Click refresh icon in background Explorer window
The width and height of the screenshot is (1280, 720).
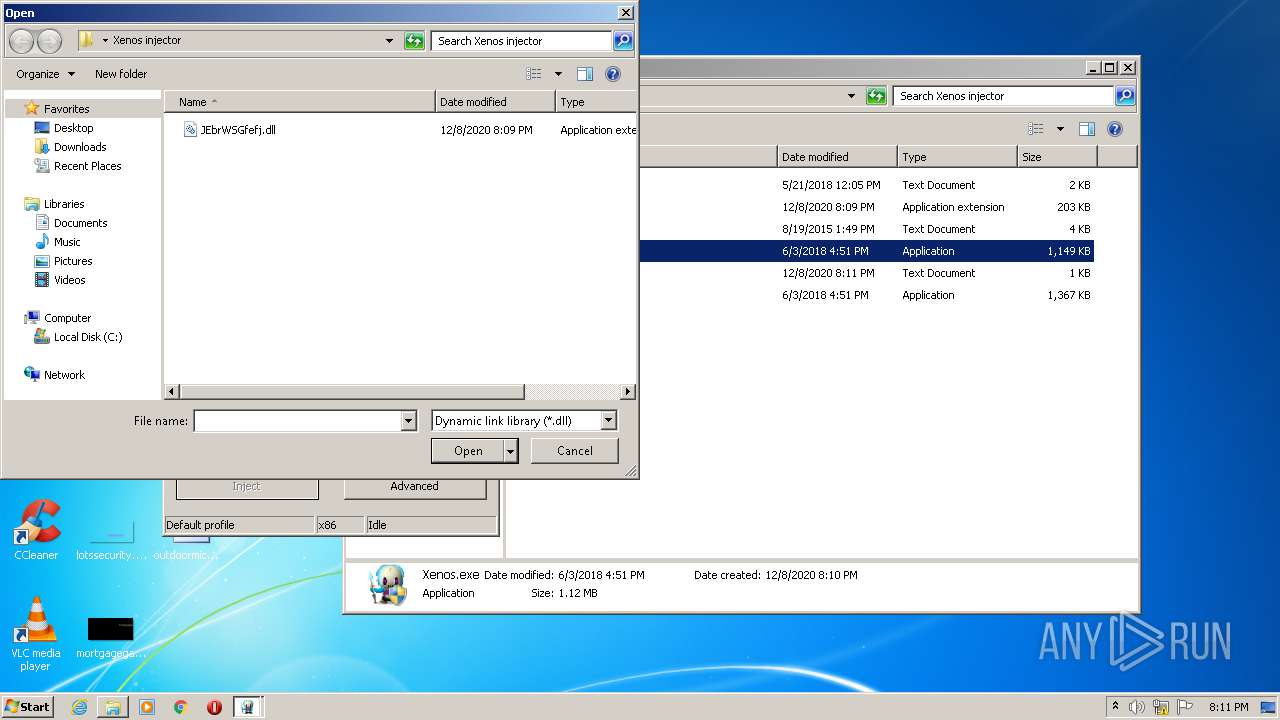point(876,96)
